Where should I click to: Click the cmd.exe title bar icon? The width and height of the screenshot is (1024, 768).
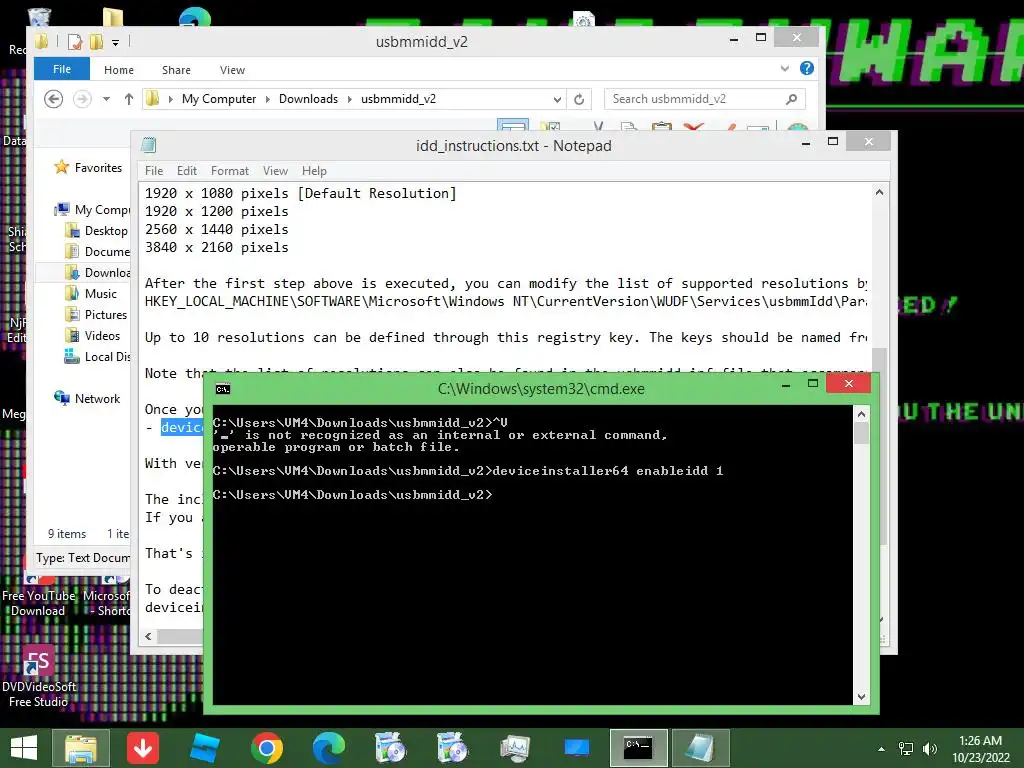point(223,389)
